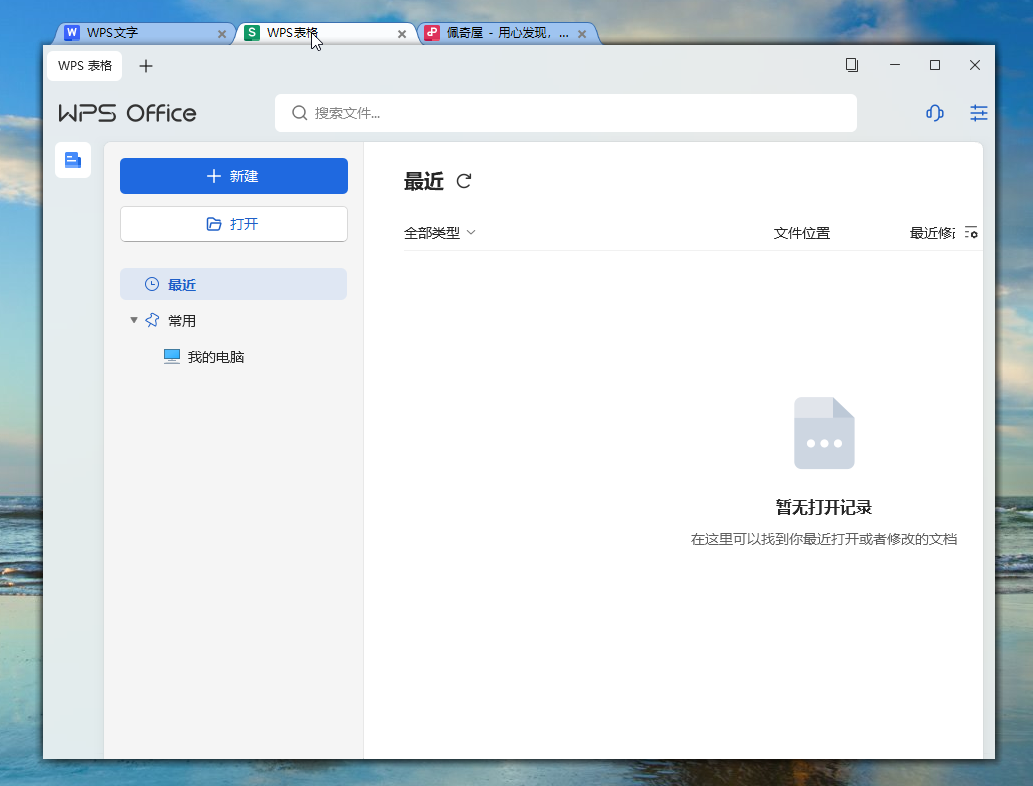Select 常用 pinned section
This screenshot has height=786, width=1033.
[182, 321]
